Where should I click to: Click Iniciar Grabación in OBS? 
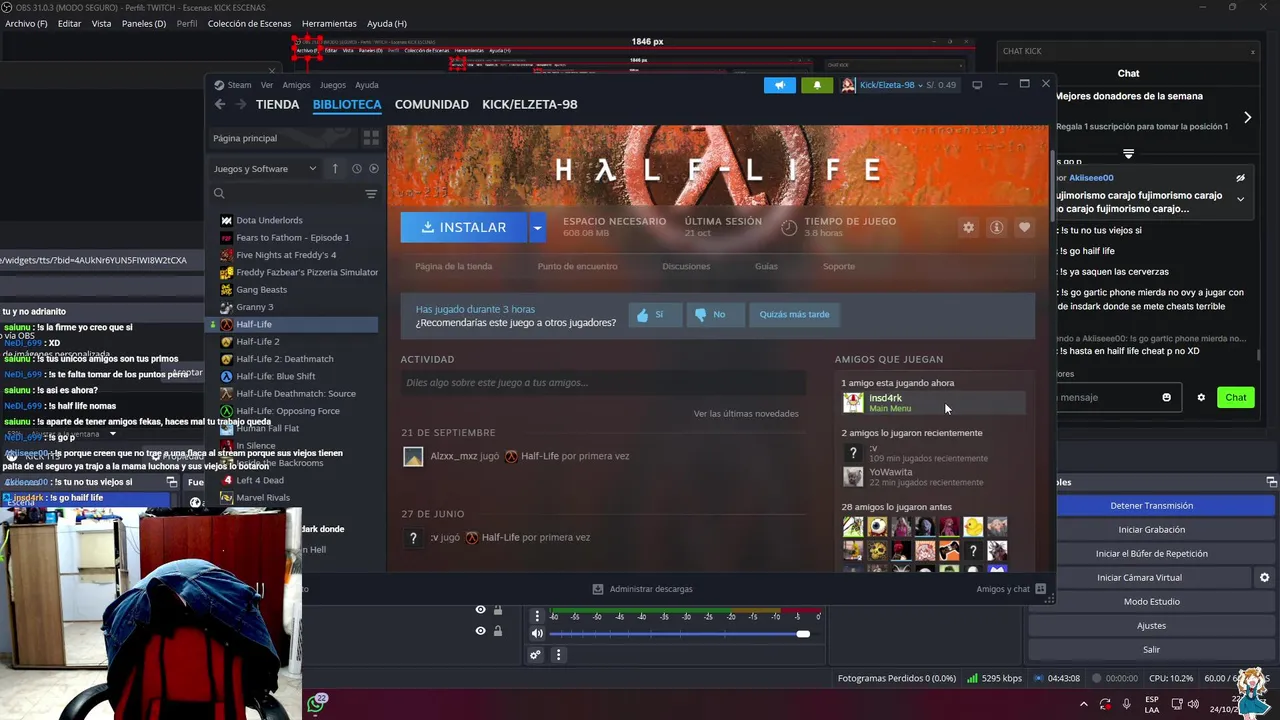(1151, 529)
